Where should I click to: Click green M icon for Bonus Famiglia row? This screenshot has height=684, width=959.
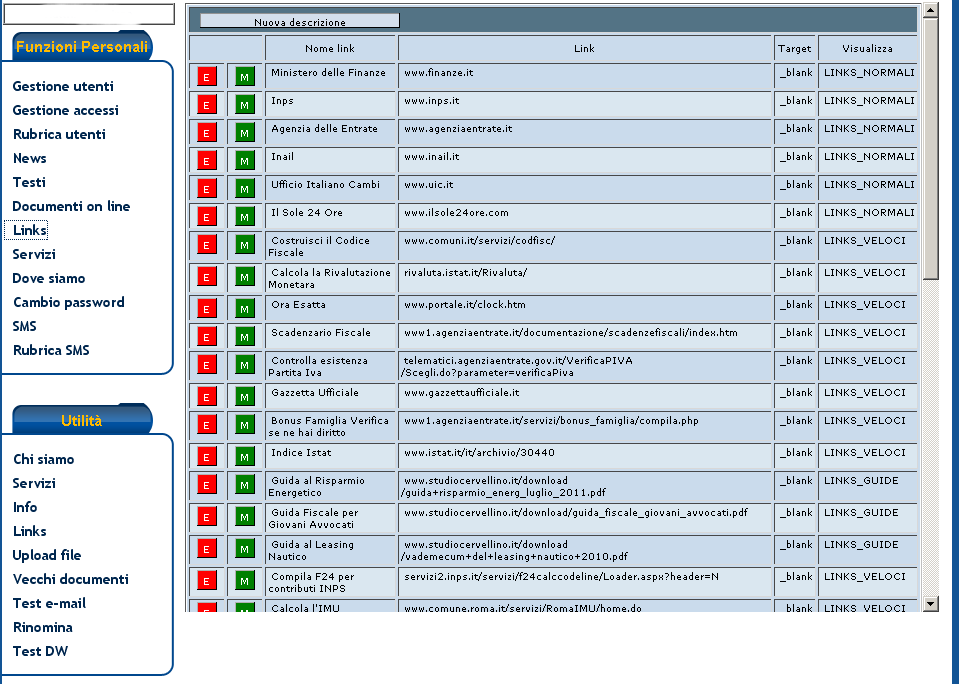(245, 425)
